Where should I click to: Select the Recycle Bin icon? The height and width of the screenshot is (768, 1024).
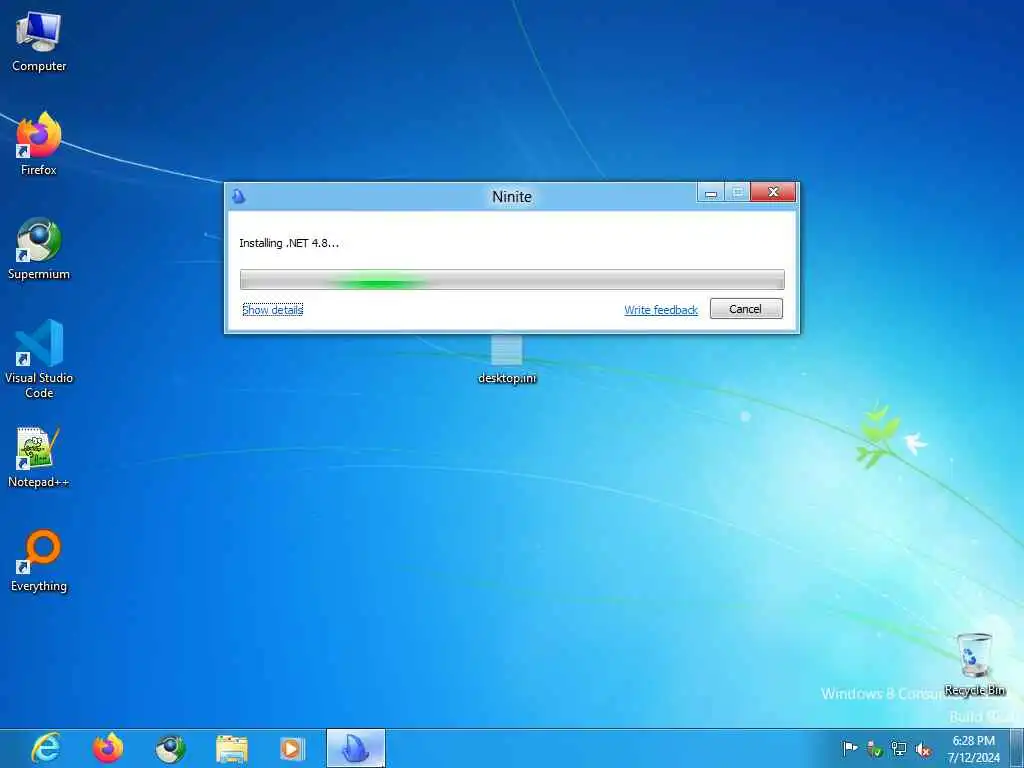[x=974, y=664]
